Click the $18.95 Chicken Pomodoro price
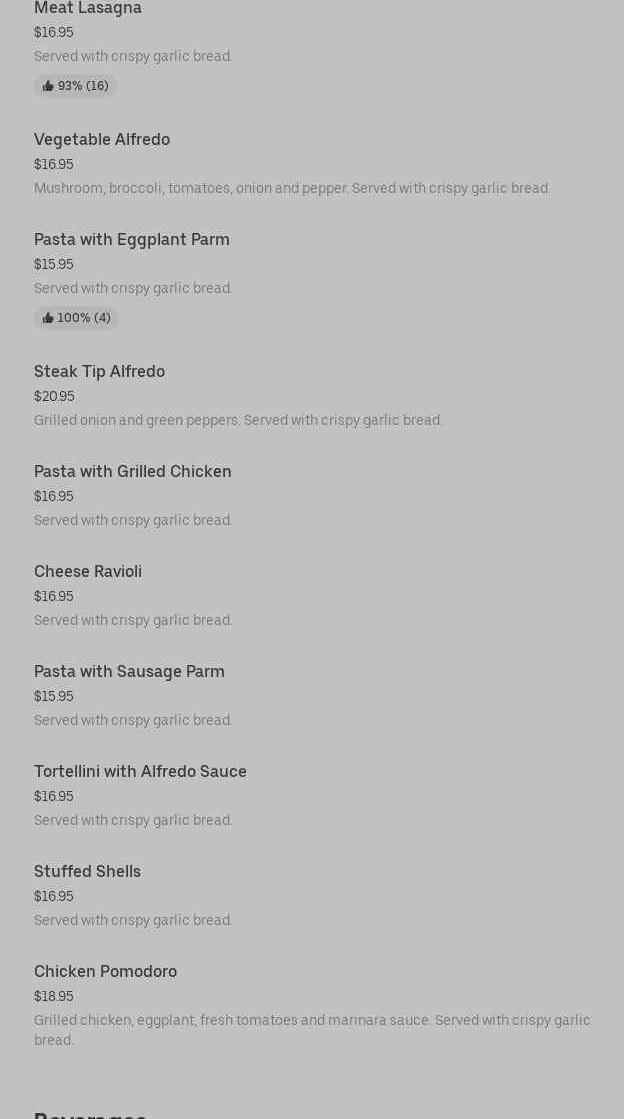The image size is (624, 1119). 54,997
